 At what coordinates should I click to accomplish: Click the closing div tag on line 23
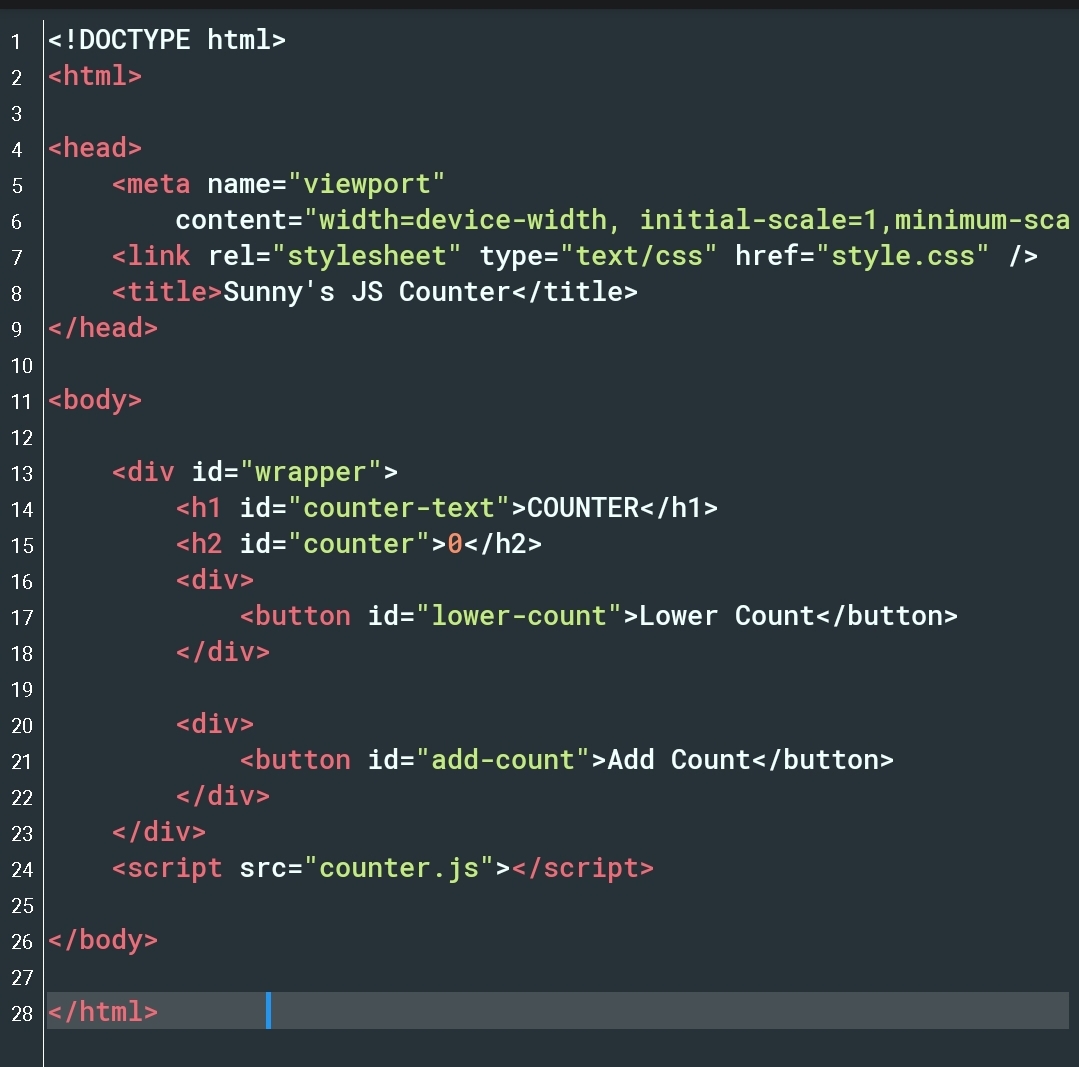coord(159,832)
